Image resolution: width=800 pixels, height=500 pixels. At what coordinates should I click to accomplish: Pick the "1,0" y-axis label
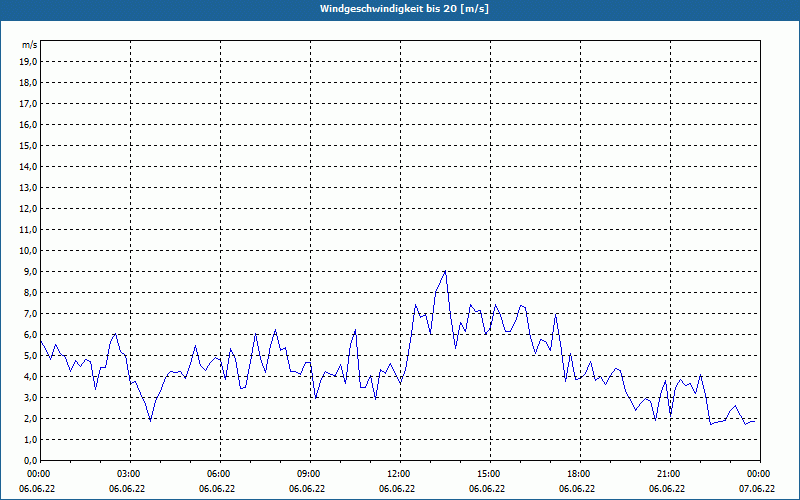pyautogui.click(x=31, y=440)
